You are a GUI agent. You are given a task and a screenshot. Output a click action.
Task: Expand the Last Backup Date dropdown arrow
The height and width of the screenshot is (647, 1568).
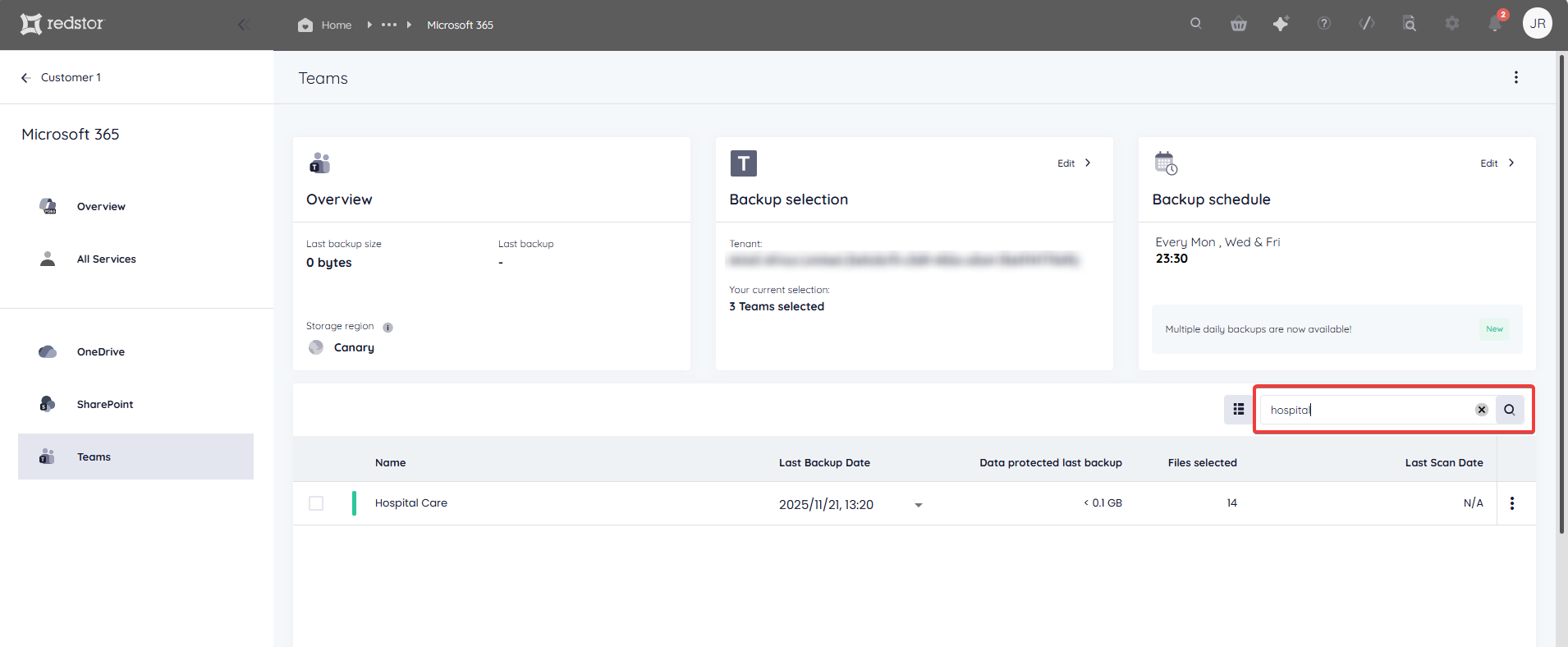pos(919,505)
